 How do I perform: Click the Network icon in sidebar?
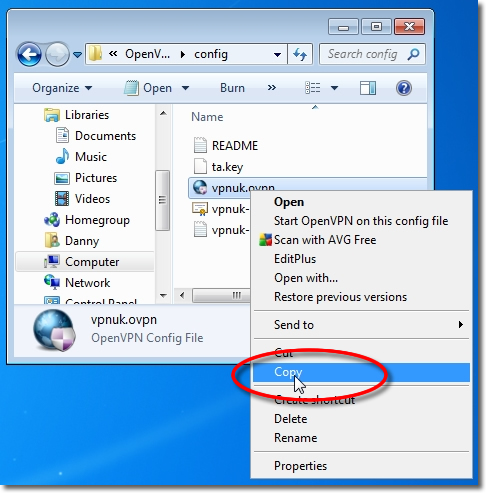tap(52, 283)
